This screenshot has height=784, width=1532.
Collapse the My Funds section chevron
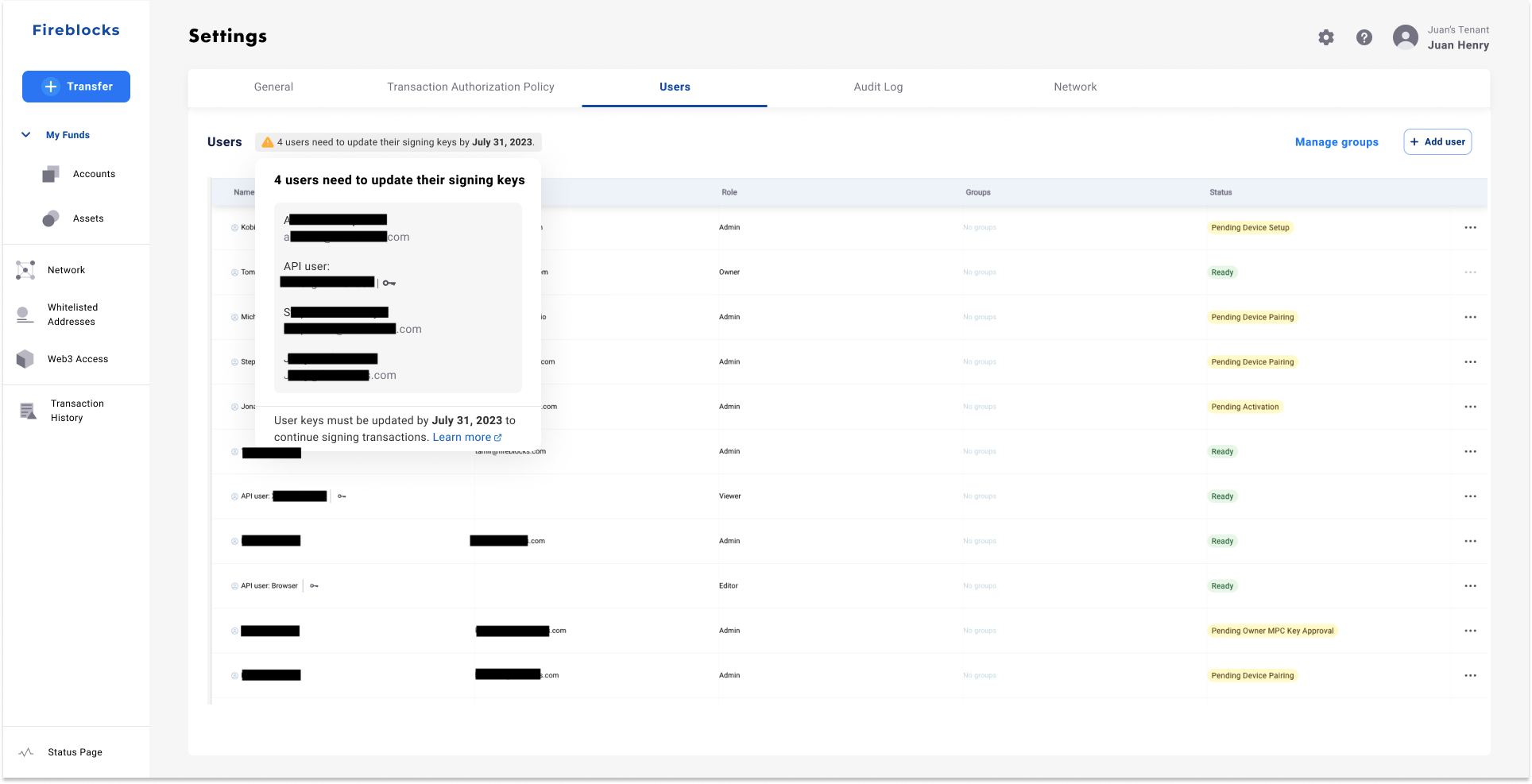coord(26,135)
